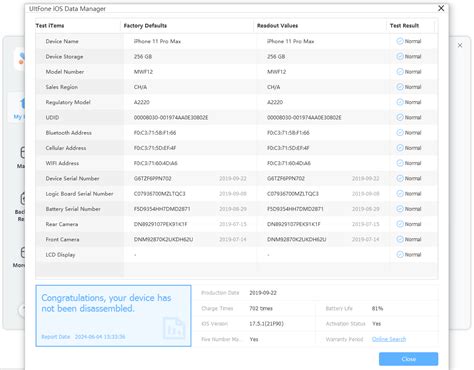The width and height of the screenshot is (474, 370).
Task: Select the Device Storage row label
Action: (64, 57)
